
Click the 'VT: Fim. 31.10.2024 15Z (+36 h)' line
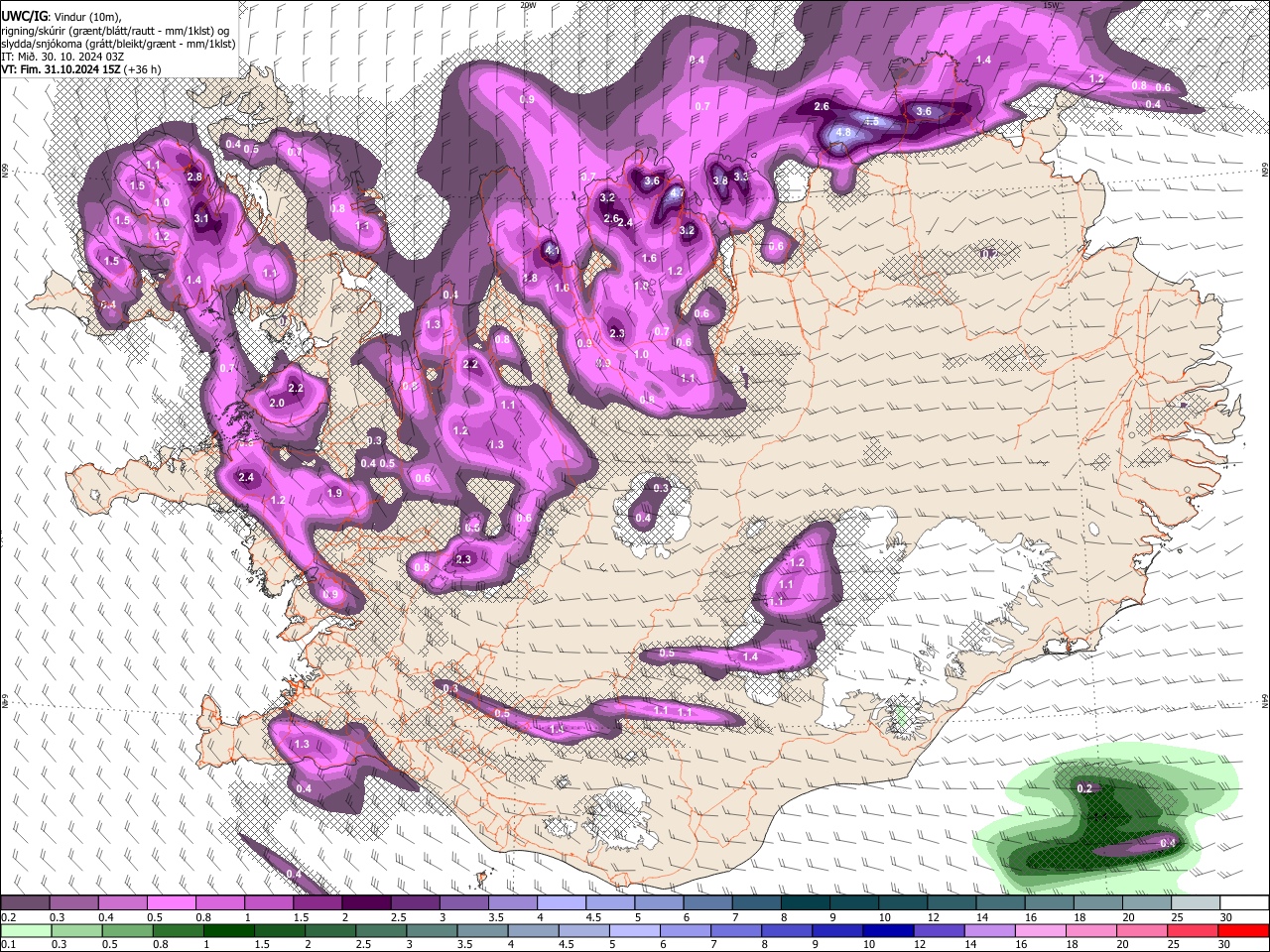point(81,69)
